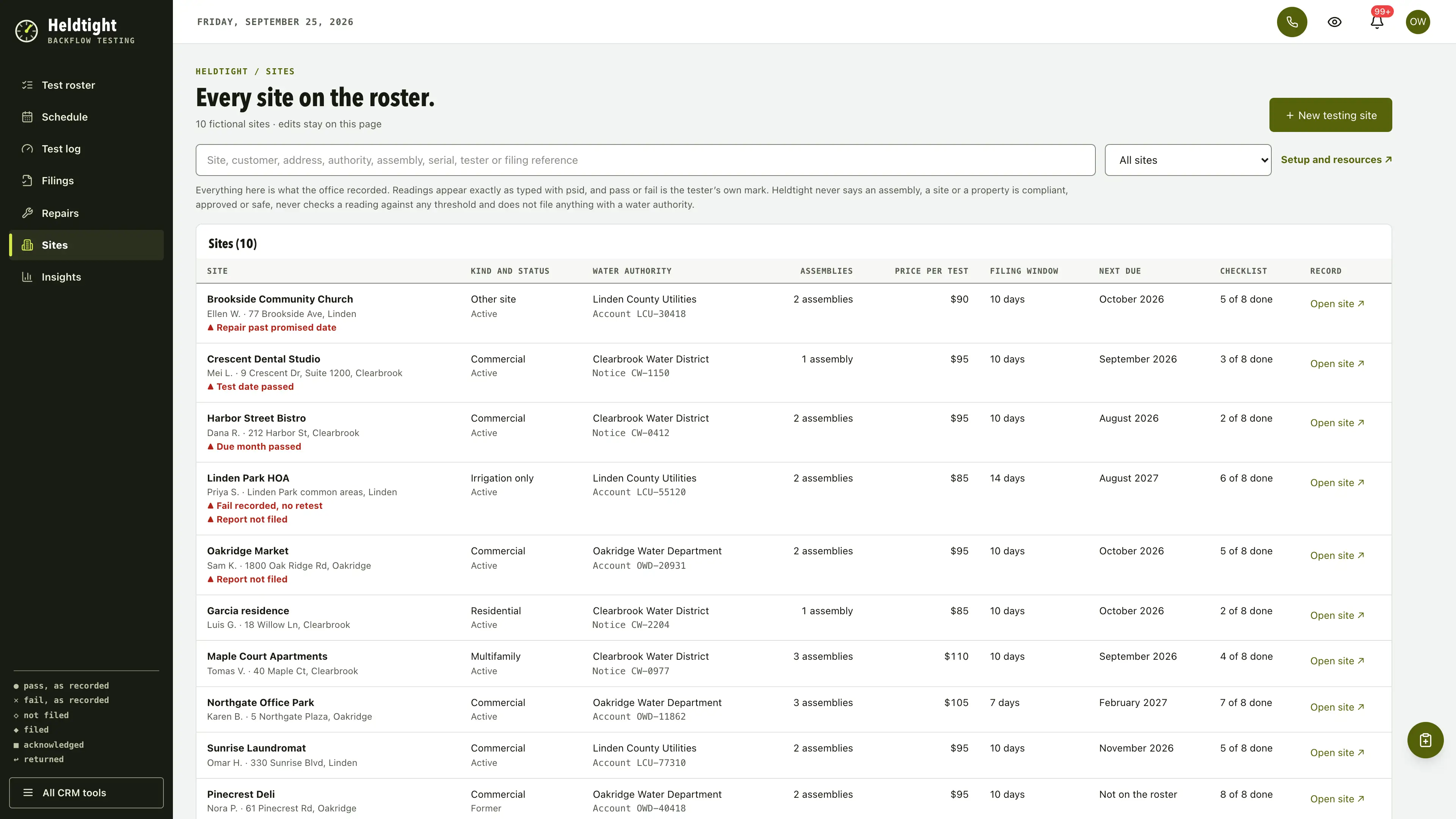This screenshot has width=1456, height=819.
Task: Open the Setup and resources link
Action: [x=1335, y=160]
